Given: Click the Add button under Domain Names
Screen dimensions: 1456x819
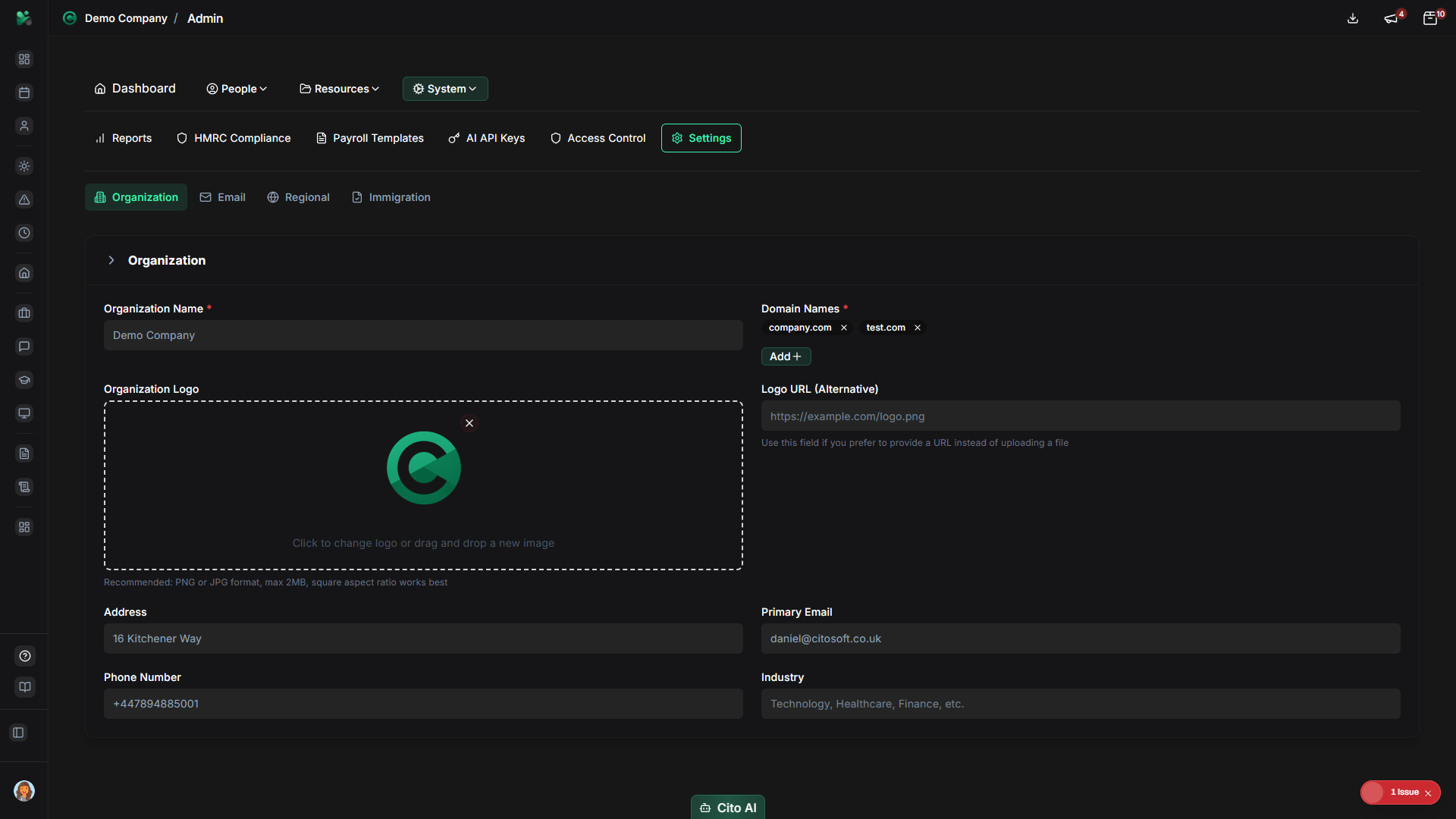Looking at the screenshot, I should [785, 356].
